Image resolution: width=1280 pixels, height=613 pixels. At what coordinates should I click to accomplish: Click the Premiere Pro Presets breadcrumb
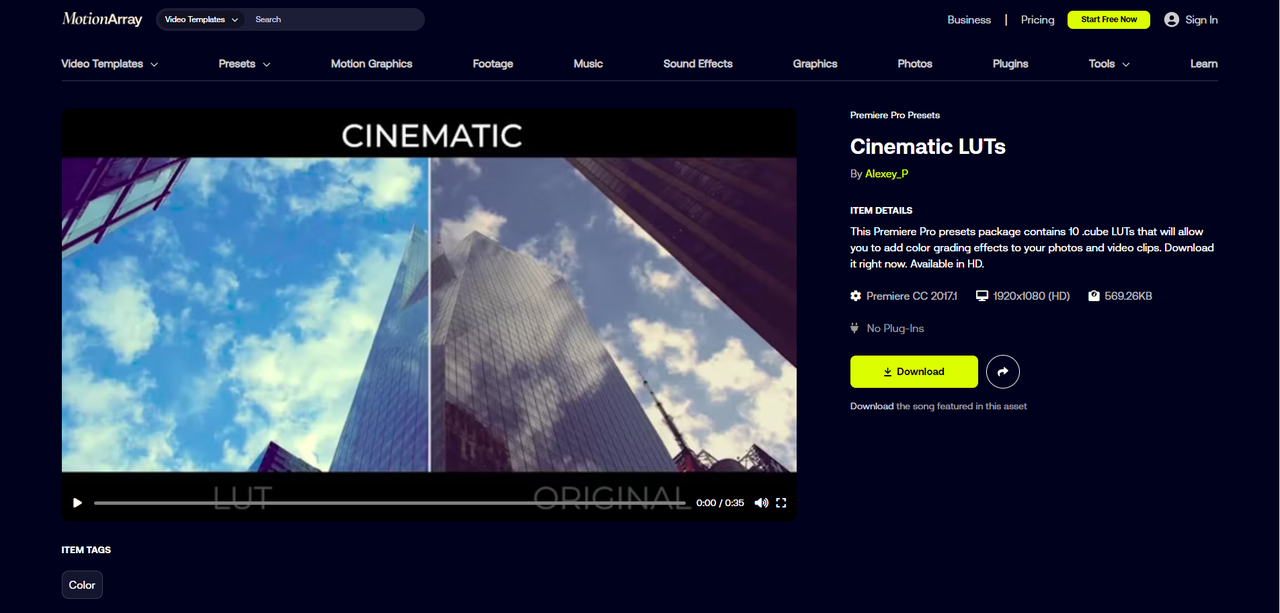(x=894, y=115)
